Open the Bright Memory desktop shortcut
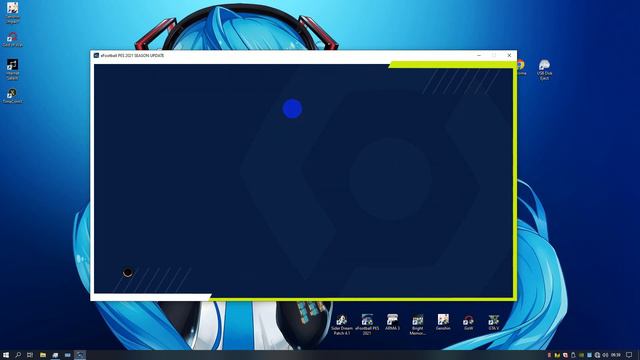Image resolution: width=640 pixels, height=360 pixels. point(418,324)
